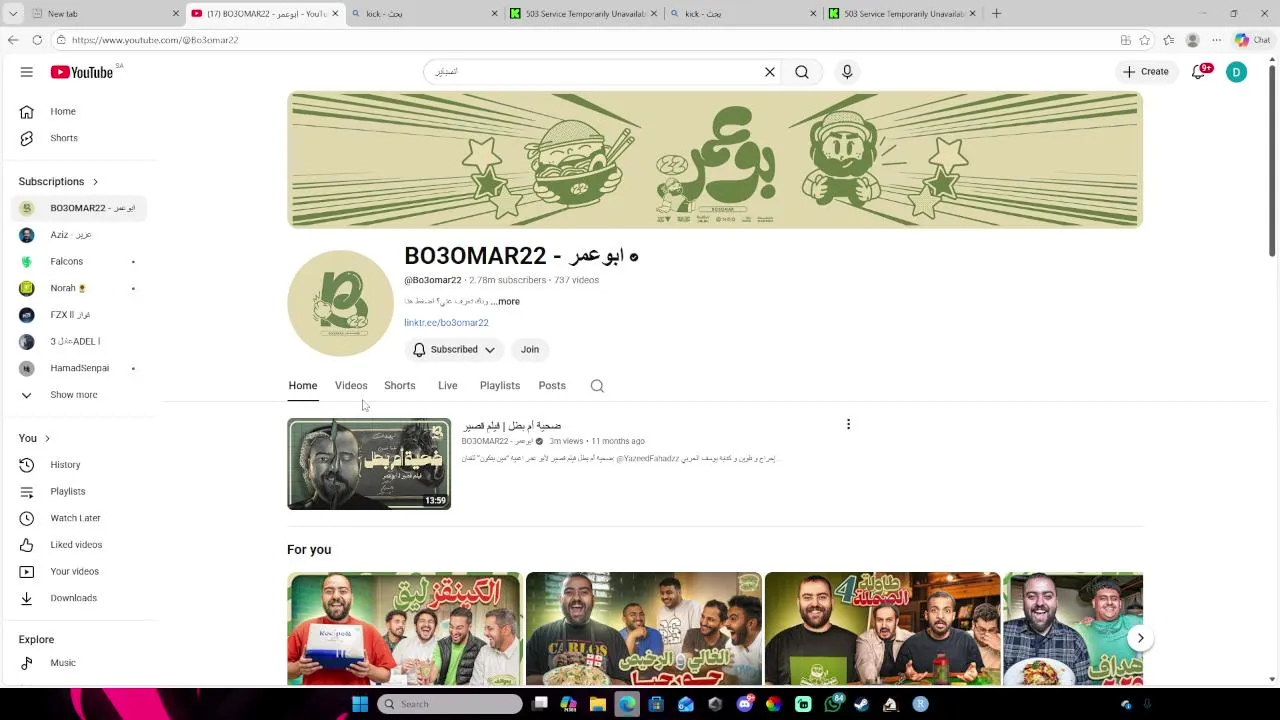Image resolution: width=1280 pixels, height=720 pixels.
Task: Open Aziz channel in subscriptions
Action: (x=80, y=235)
